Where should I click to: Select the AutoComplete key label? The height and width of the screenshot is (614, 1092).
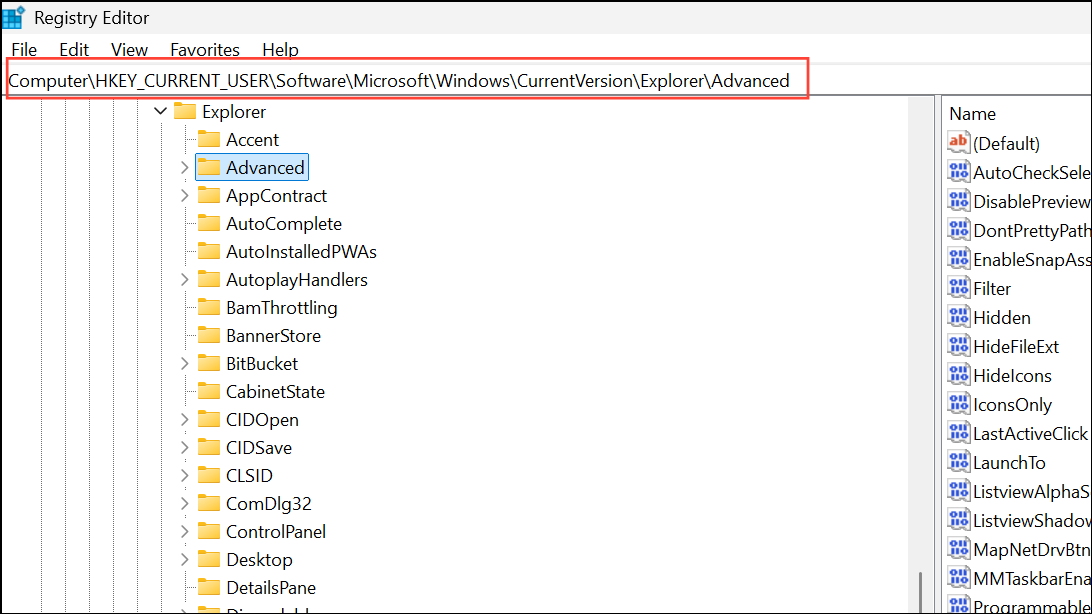pyautogui.click(x=284, y=223)
